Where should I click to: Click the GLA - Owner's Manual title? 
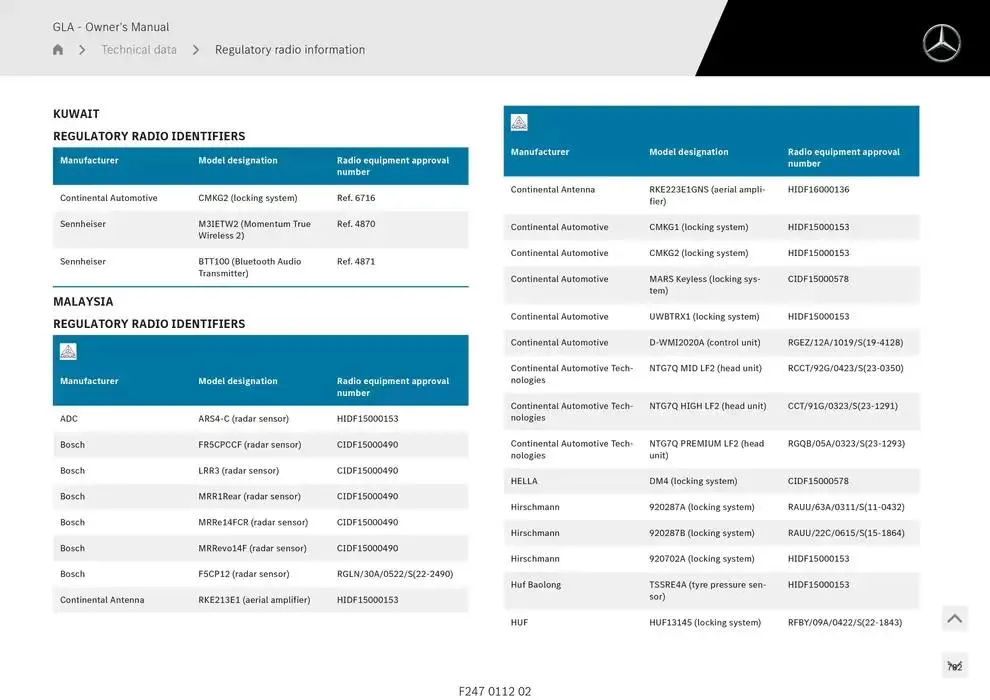point(111,27)
